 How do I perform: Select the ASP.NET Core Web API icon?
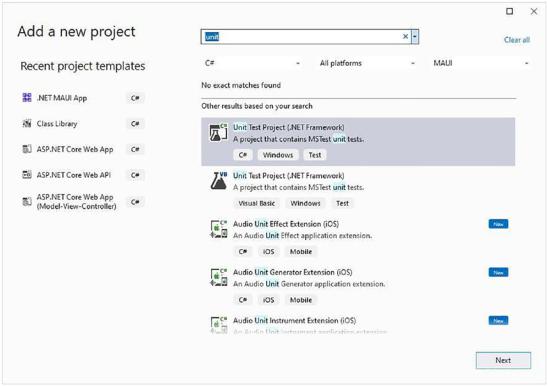[x=27, y=174]
